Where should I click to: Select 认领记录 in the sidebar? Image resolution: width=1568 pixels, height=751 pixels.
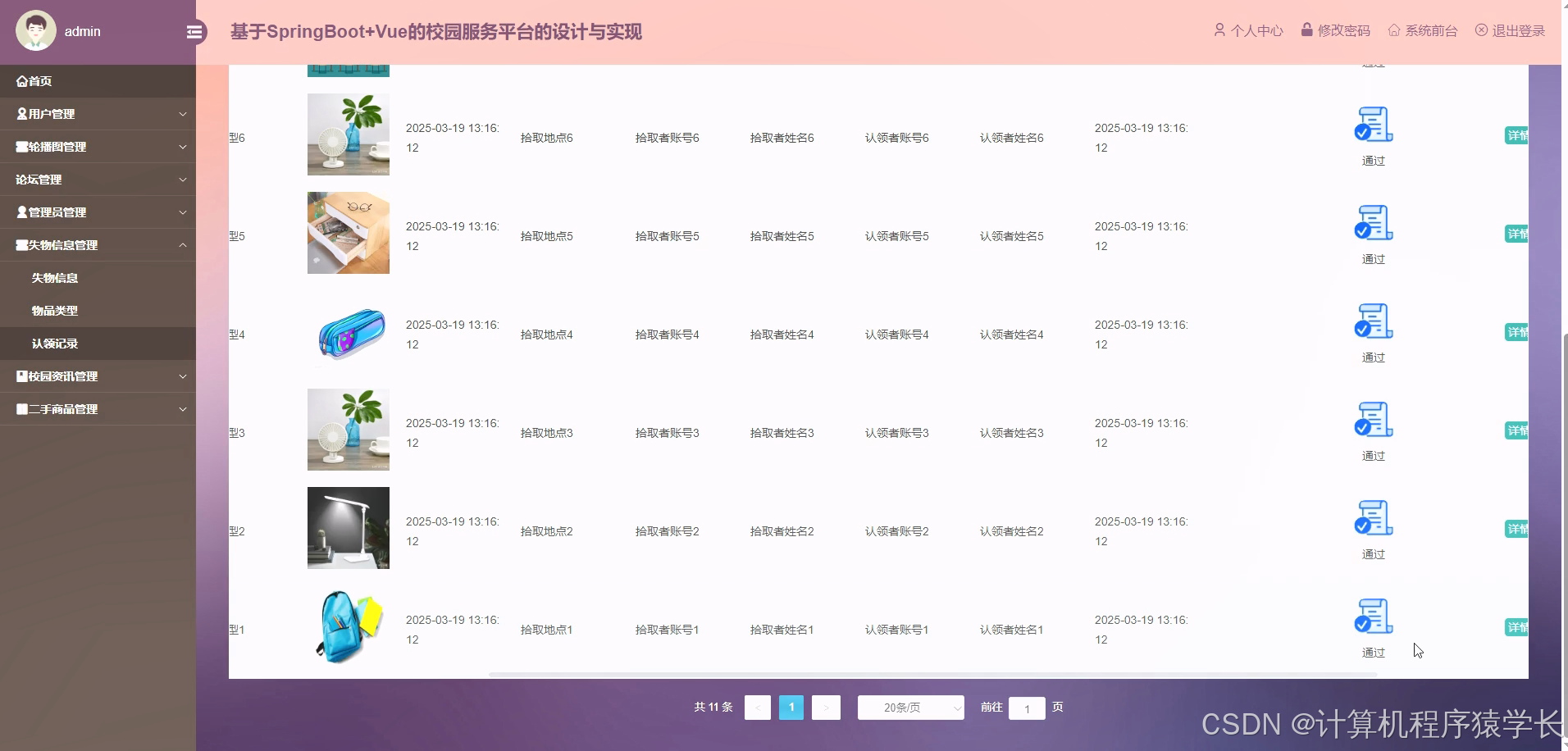(55, 343)
